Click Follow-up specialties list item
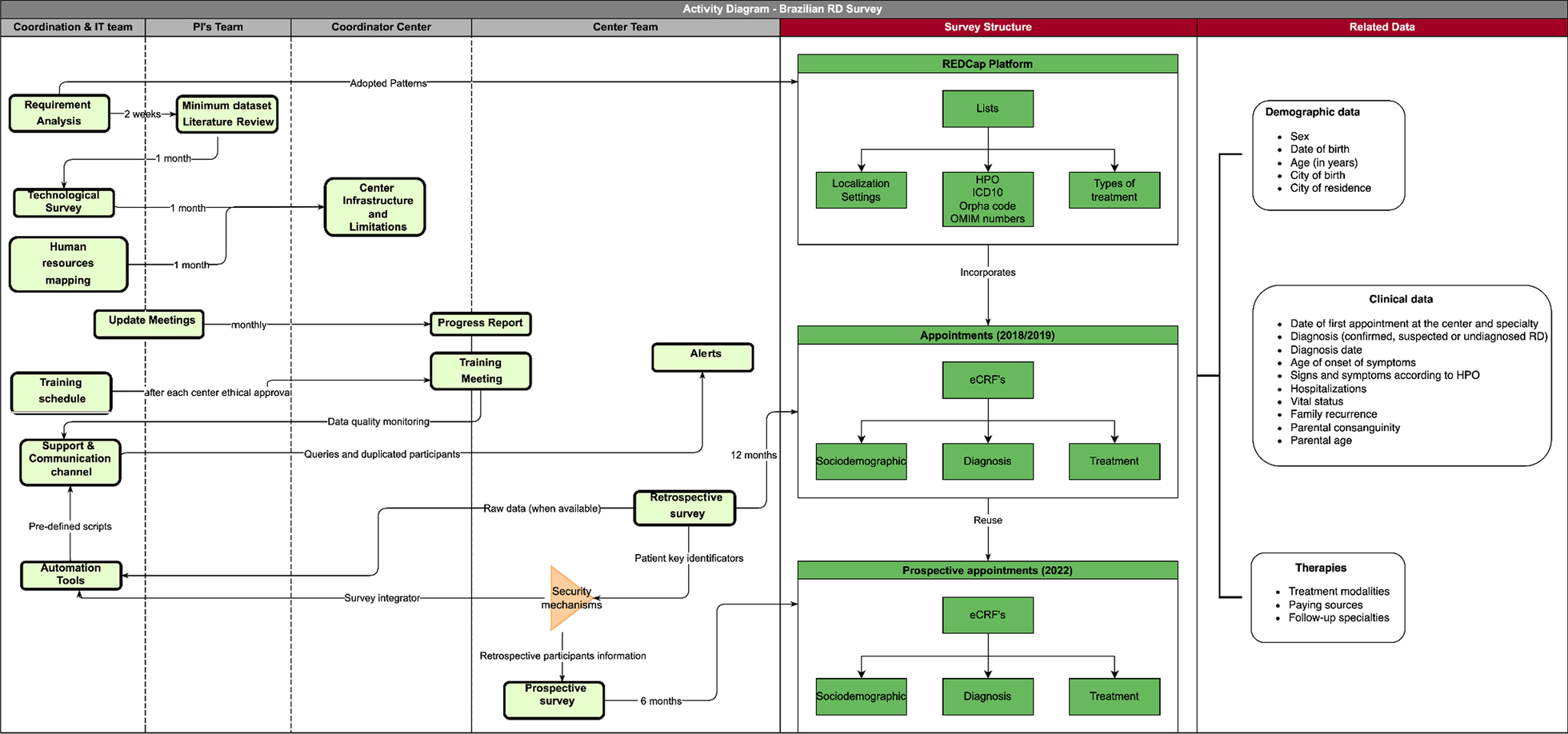Image resolution: width=1568 pixels, height=734 pixels. pos(1338,618)
